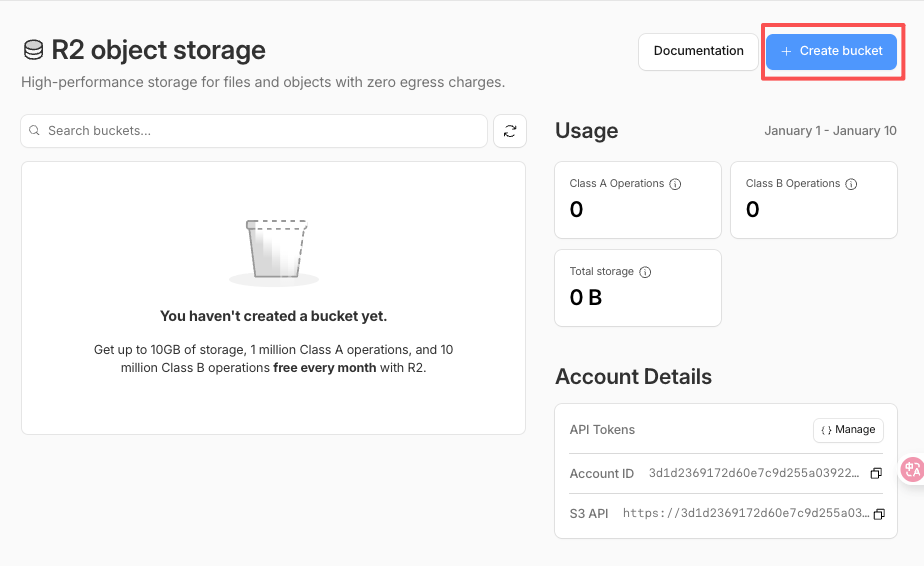This screenshot has width=924, height=566.
Task: Open the pink translate extension icon
Action: tap(912, 470)
